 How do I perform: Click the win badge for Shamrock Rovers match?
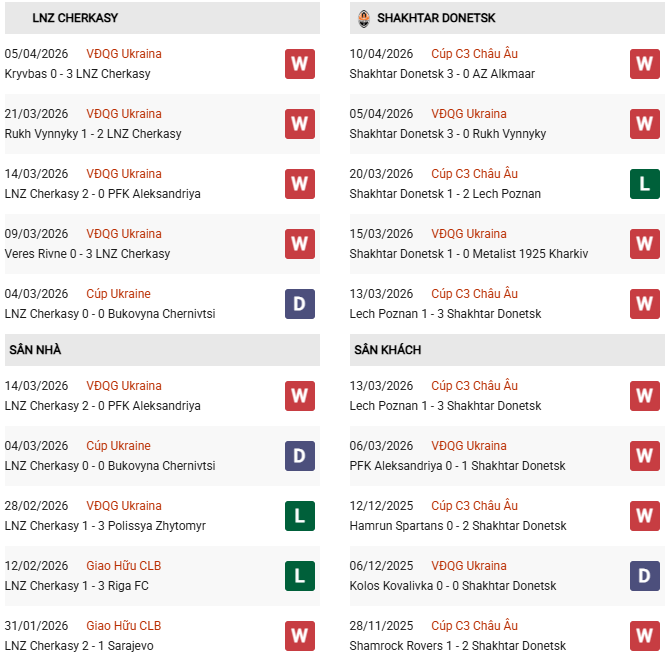(x=644, y=636)
